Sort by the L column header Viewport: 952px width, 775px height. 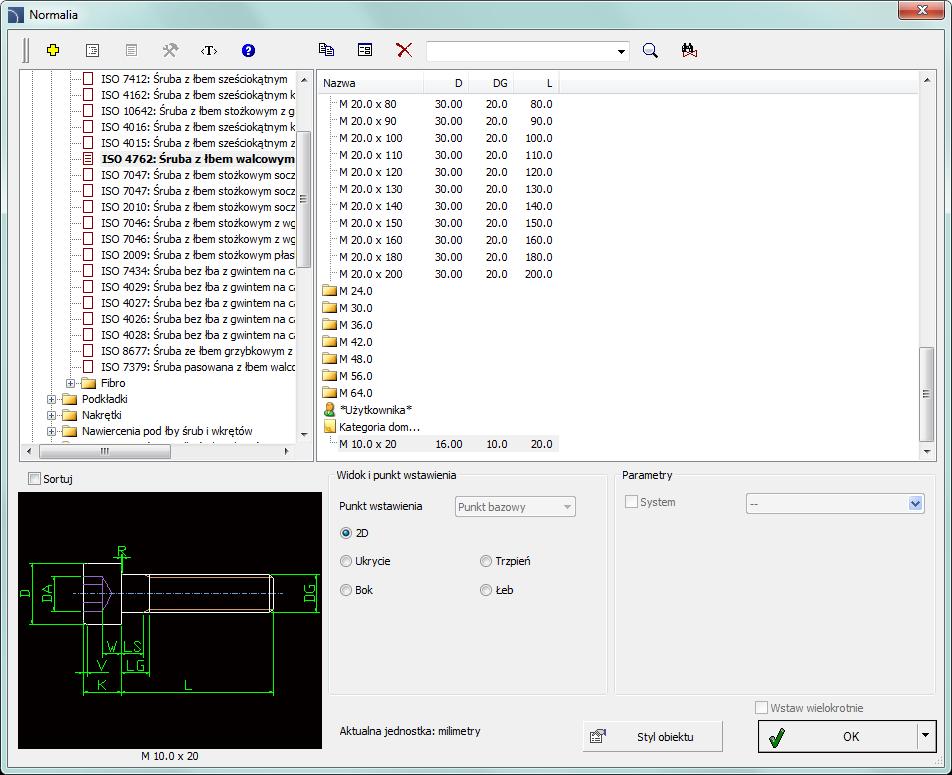(x=536, y=83)
